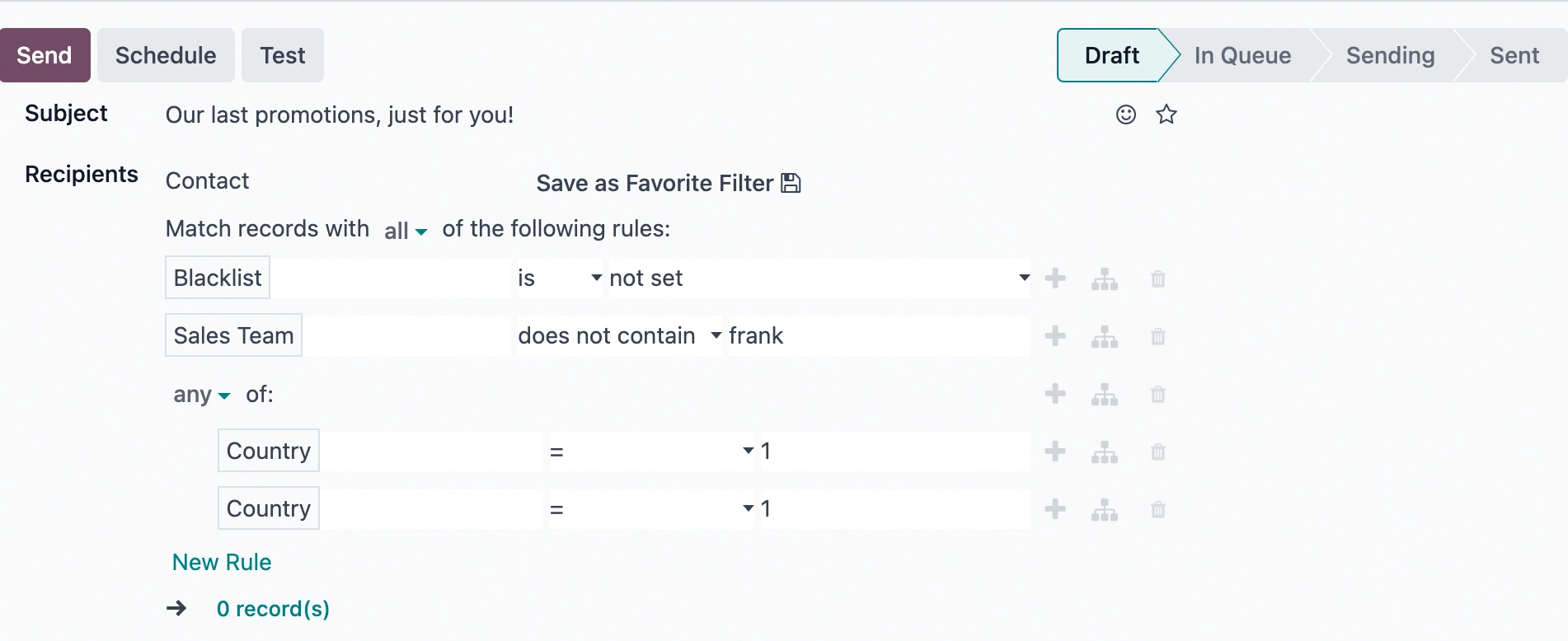Delete the last Country rule

click(x=1158, y=510)
